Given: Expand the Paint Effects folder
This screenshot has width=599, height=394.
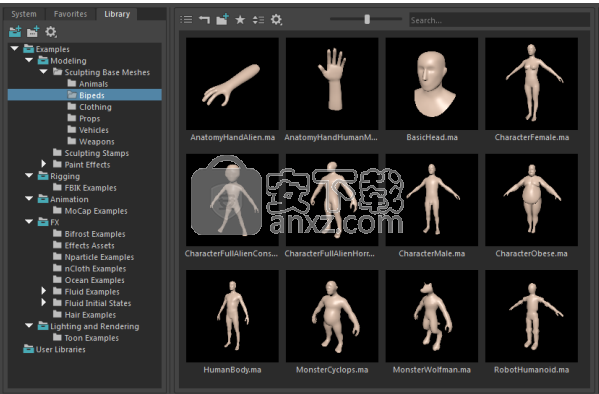Looking at the screenshot, I should coord(44,164).
